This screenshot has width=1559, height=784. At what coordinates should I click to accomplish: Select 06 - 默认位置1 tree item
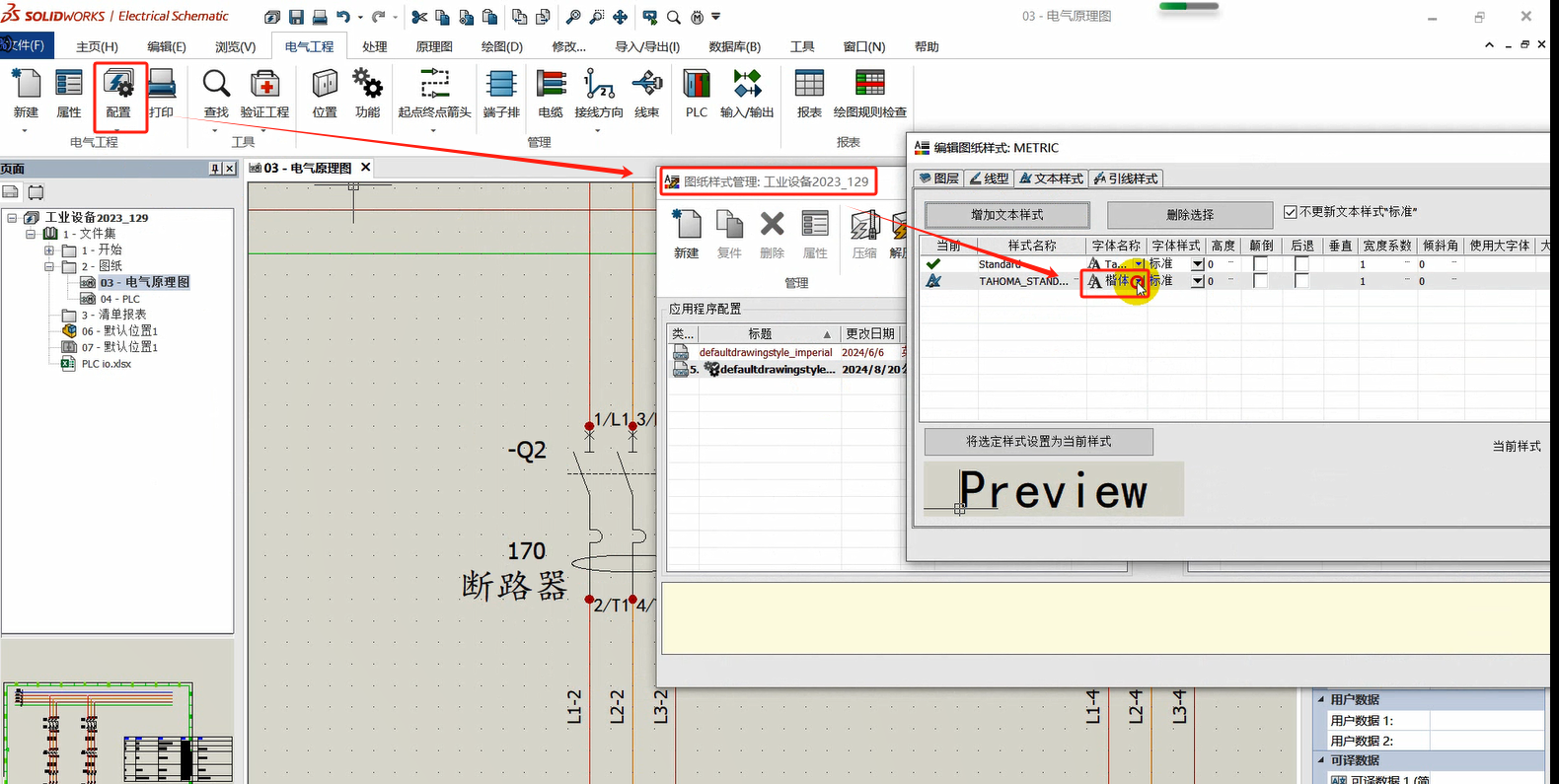(119, 331)
